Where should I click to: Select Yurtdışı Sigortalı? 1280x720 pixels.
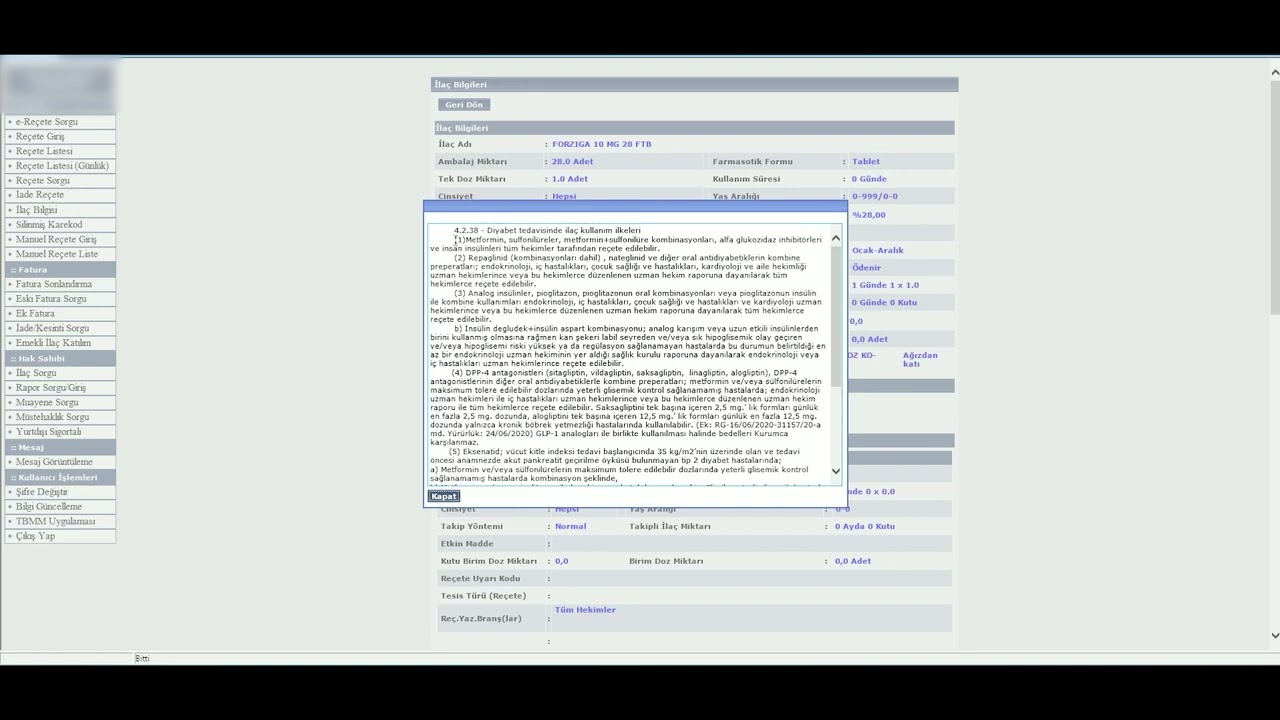(x=49, y=432)
